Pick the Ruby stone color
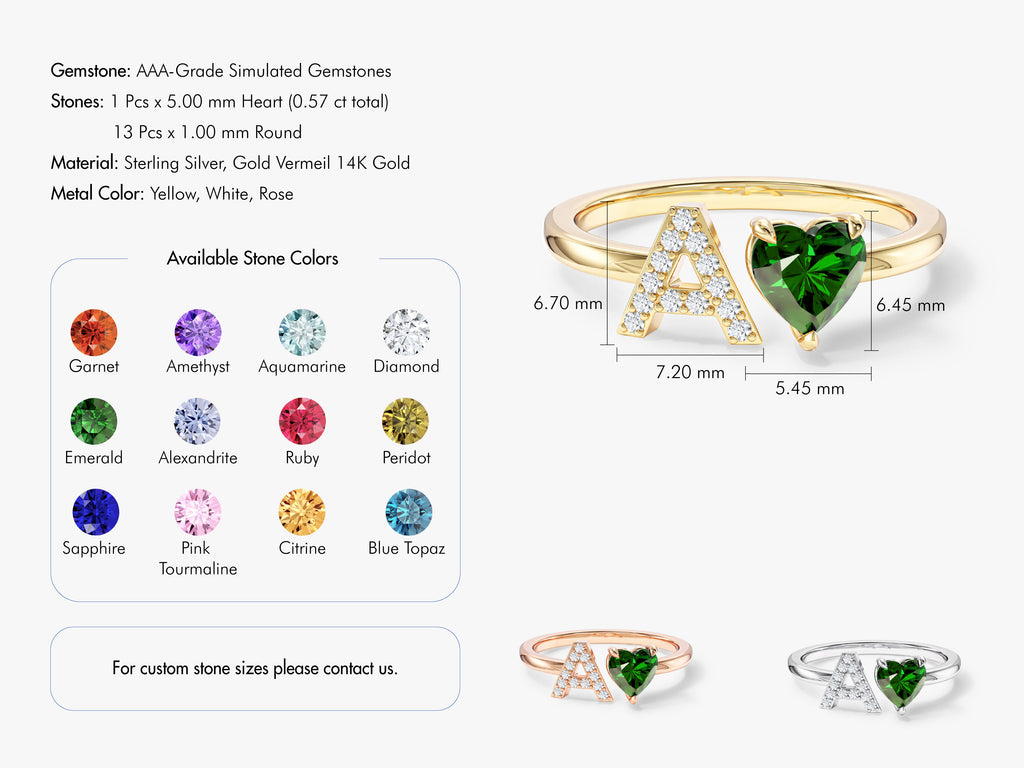 (302, 422)
